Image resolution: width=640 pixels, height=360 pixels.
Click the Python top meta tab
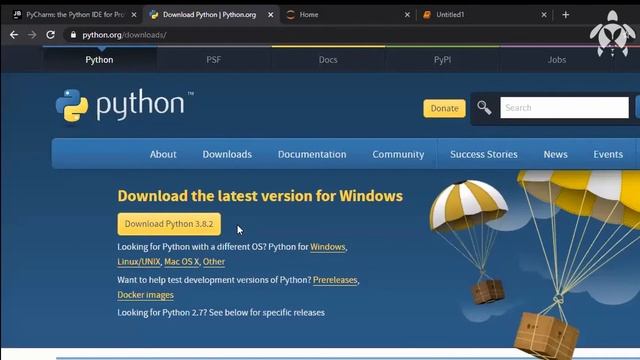point(100,60)
